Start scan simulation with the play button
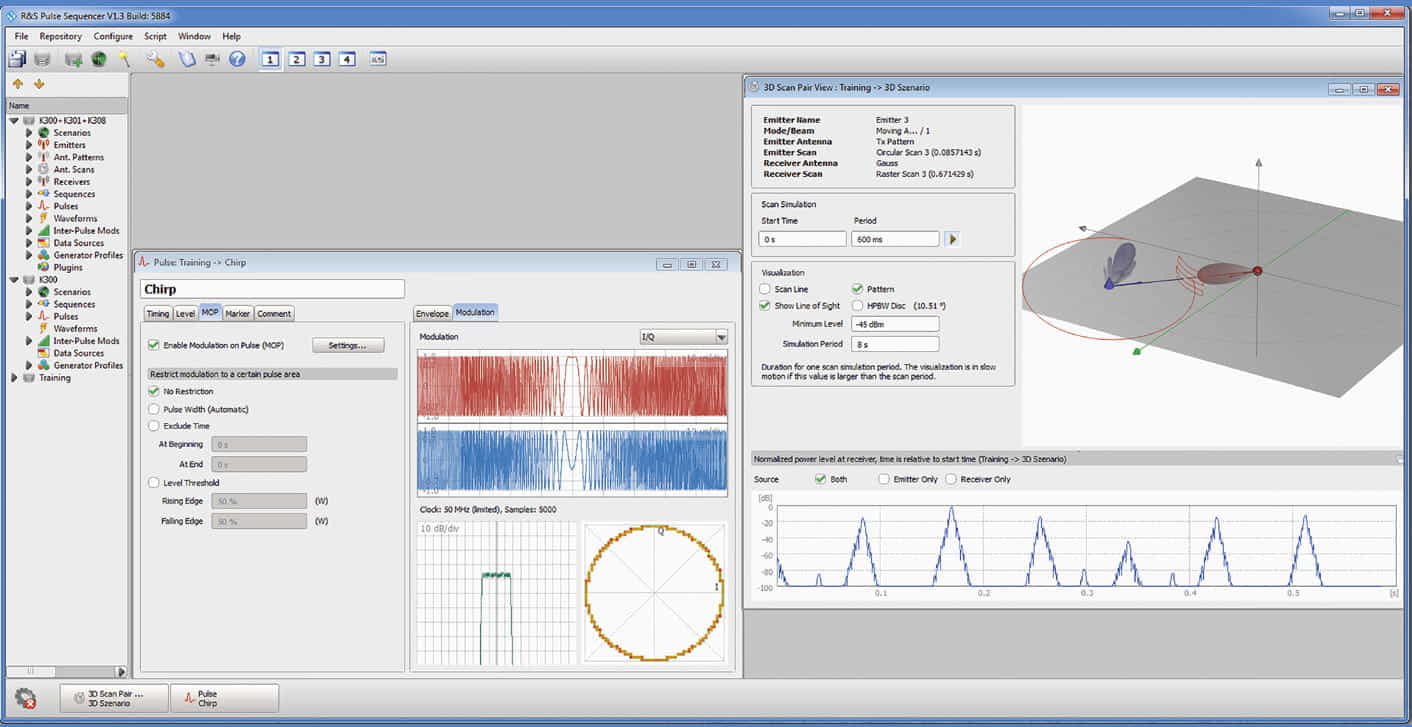Screen dimensions: 1412x727 (x=952, y=239)
